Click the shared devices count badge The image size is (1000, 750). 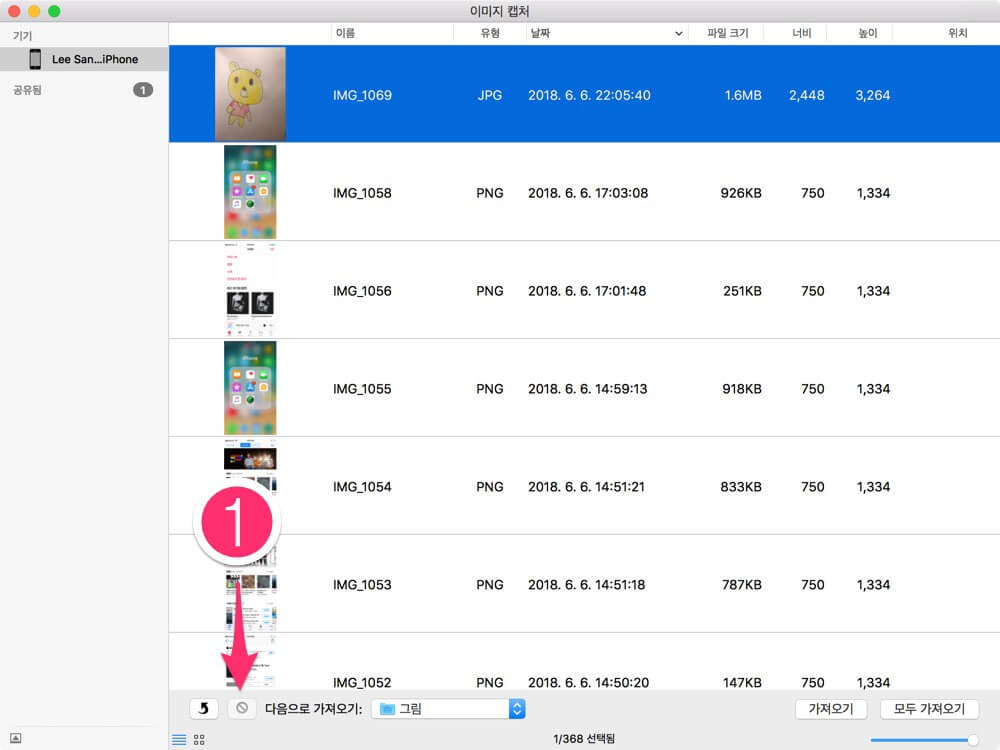click(143, 90)
